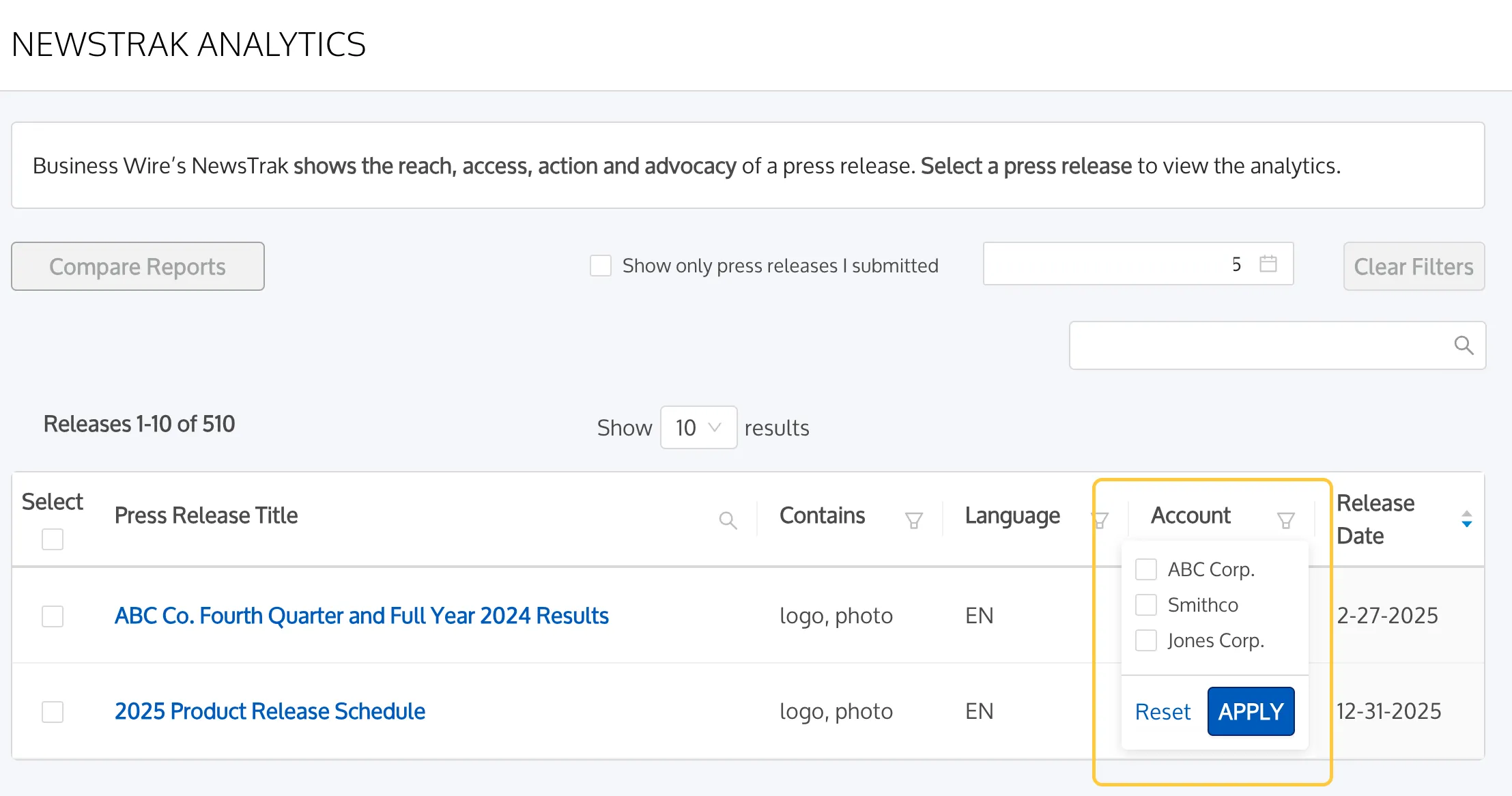The width and height of the screenshot is (1512, 796).
Task: Open the Show 10 results dropdown
Action: click(698, 427)
